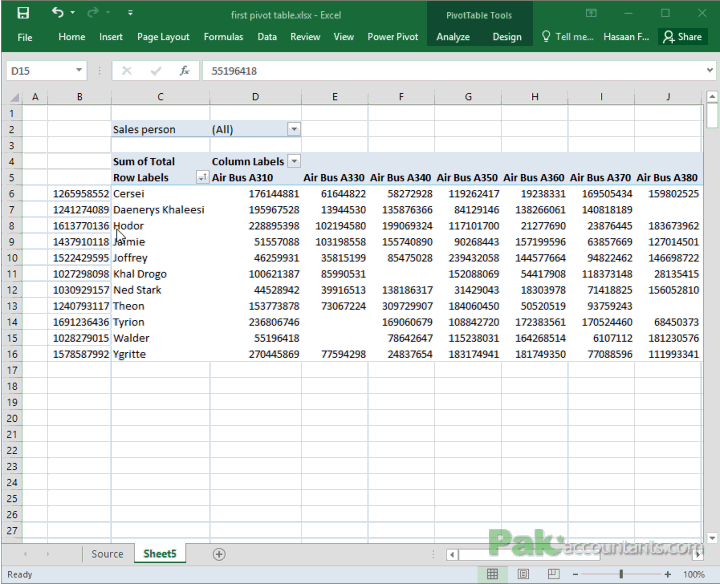Screen dimensions: 720x584
Task: Open the Column Labels filter dropdown
Action: point(294,161)
